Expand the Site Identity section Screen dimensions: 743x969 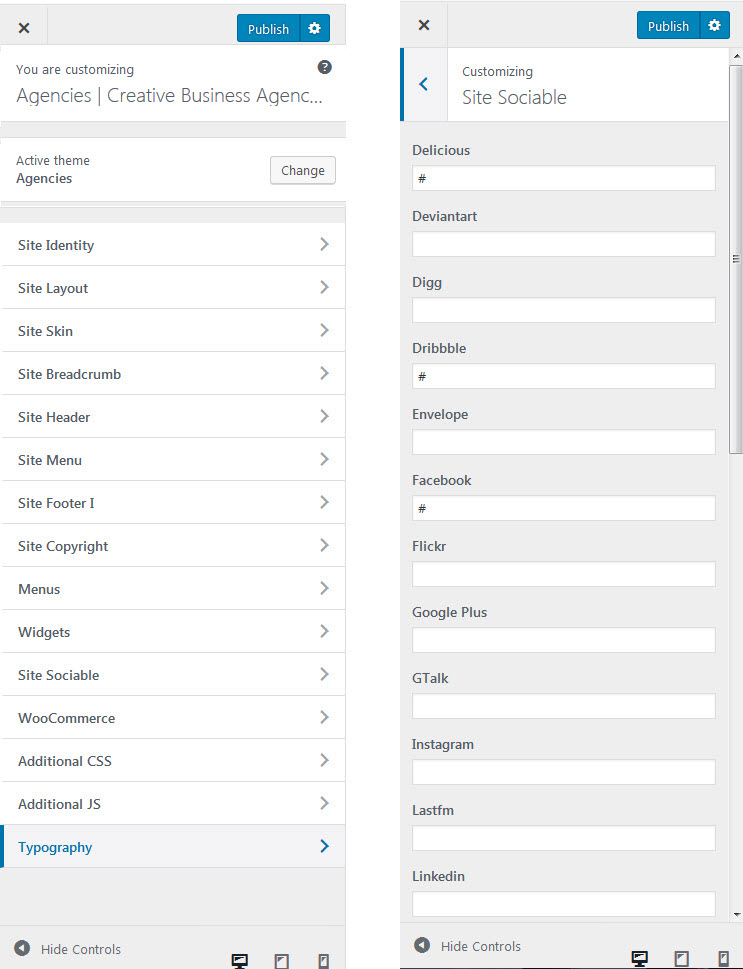click(x=173, y=245)
